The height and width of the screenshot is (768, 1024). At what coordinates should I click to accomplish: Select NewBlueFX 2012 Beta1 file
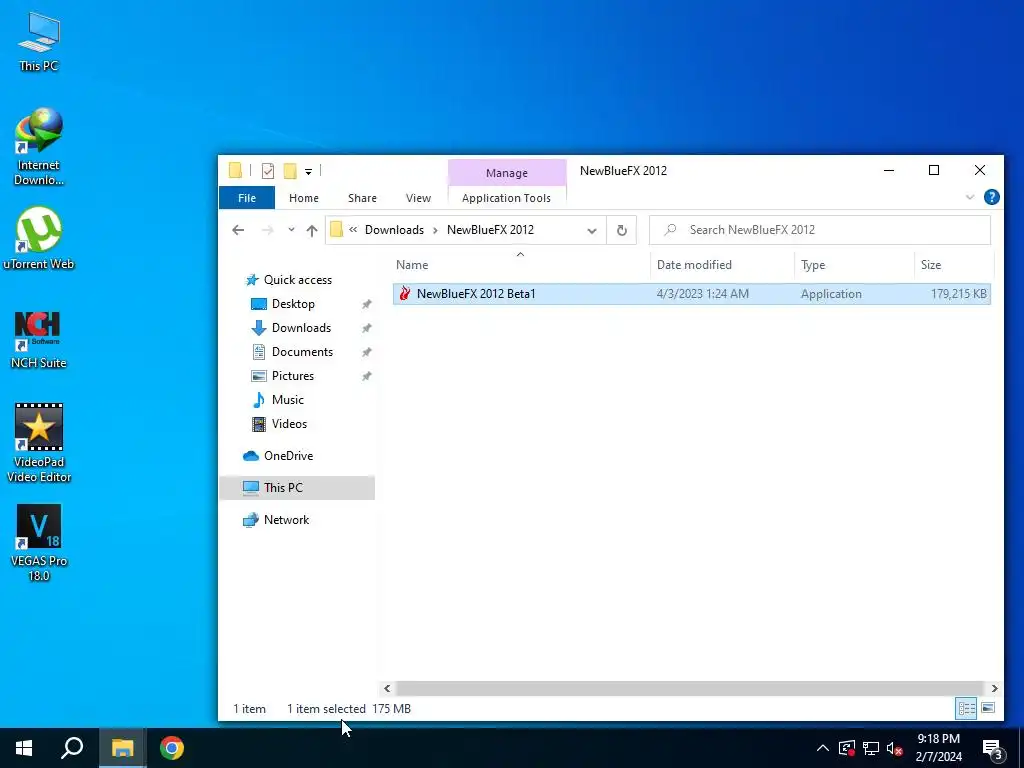pyautogui.click(x=692, y=294)
